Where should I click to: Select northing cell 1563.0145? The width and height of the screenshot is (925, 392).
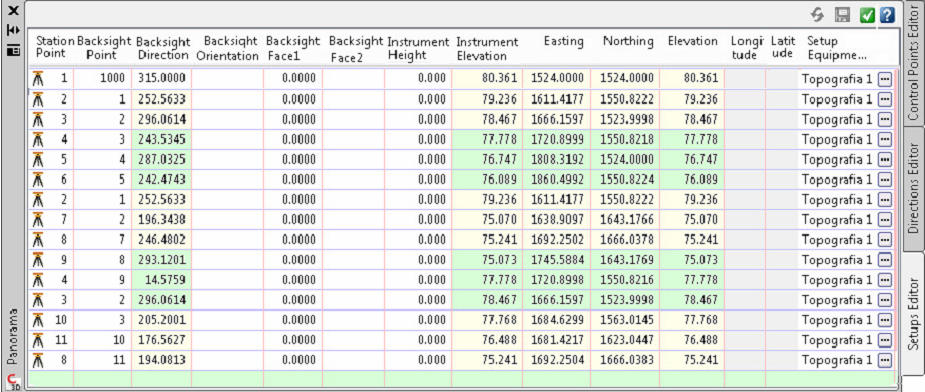tap(625, 320)
